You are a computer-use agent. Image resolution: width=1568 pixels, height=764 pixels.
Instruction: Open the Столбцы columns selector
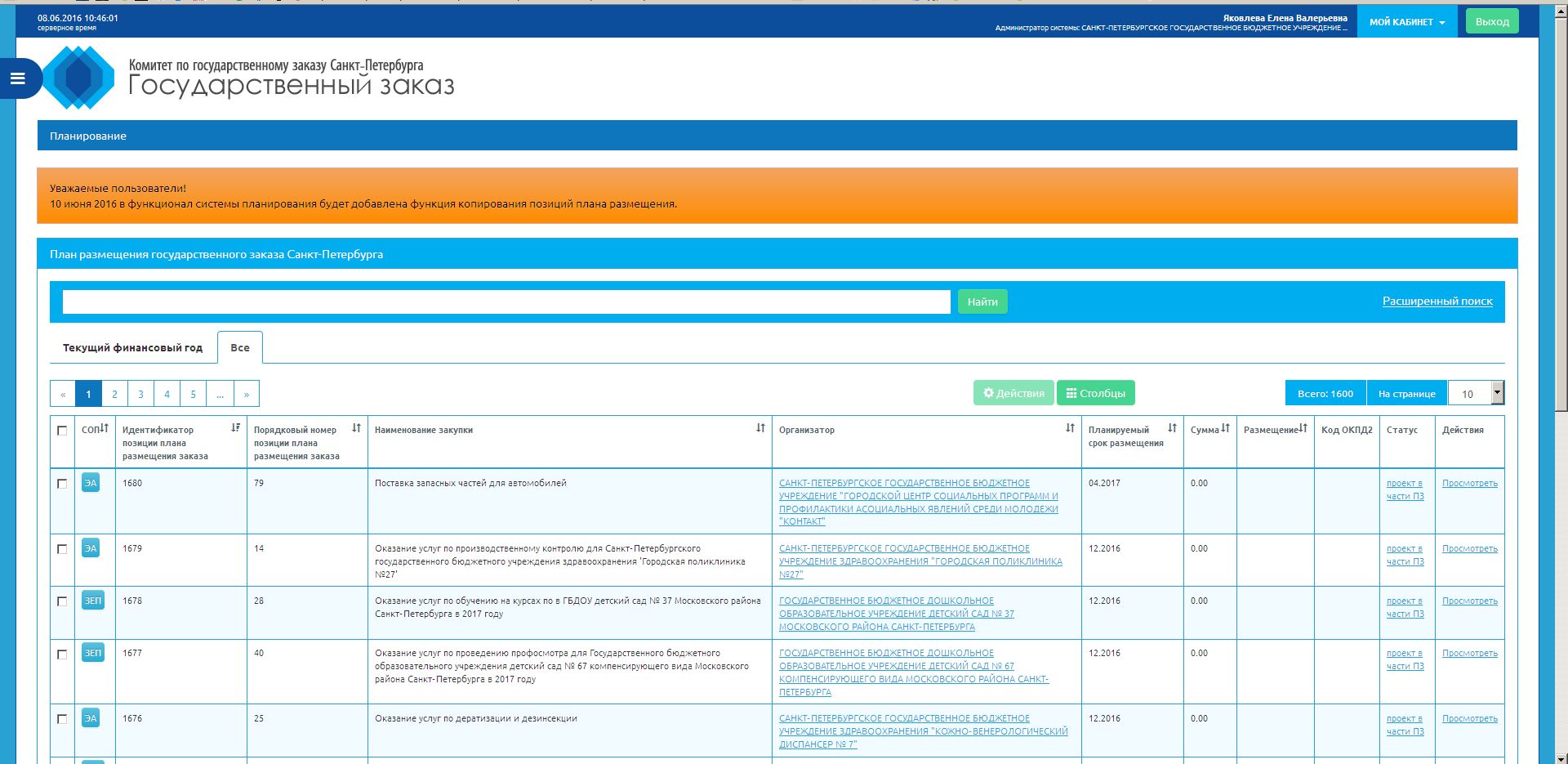click(x=1095, y=393)
